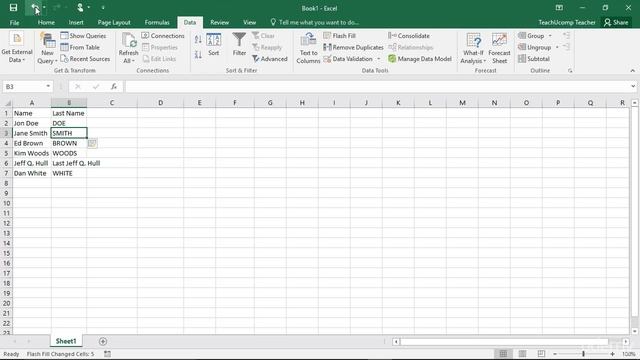
Task: Click Recent Sources
Action: [85, 59]
